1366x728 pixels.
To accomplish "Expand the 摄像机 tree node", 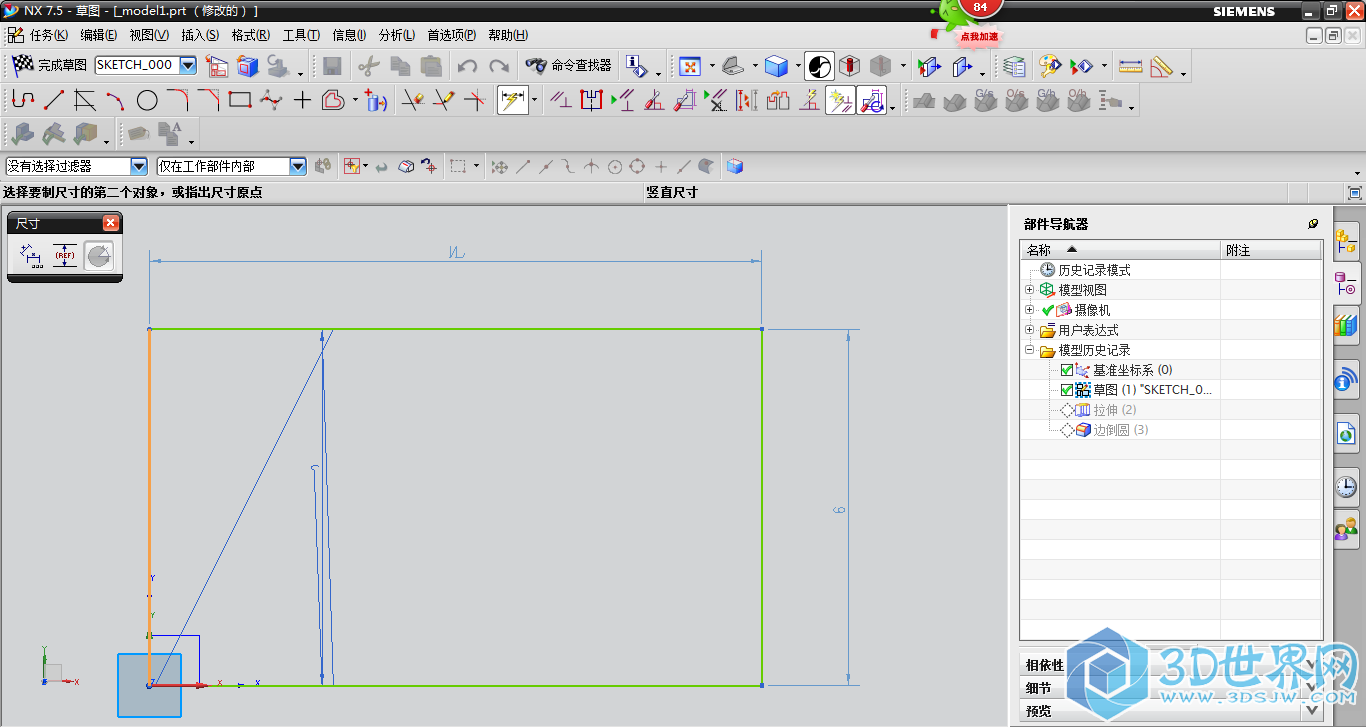I will click(1029, 310).
